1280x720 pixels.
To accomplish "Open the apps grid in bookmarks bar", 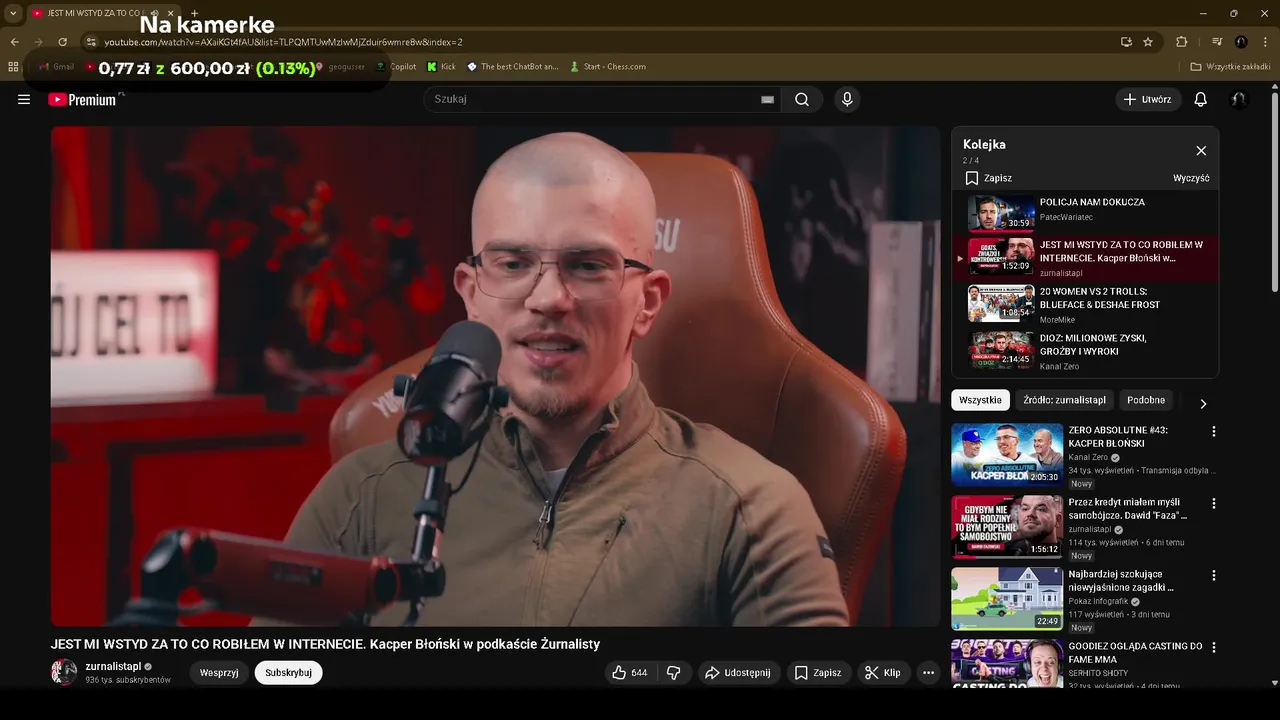I will [x=13, y=67].
